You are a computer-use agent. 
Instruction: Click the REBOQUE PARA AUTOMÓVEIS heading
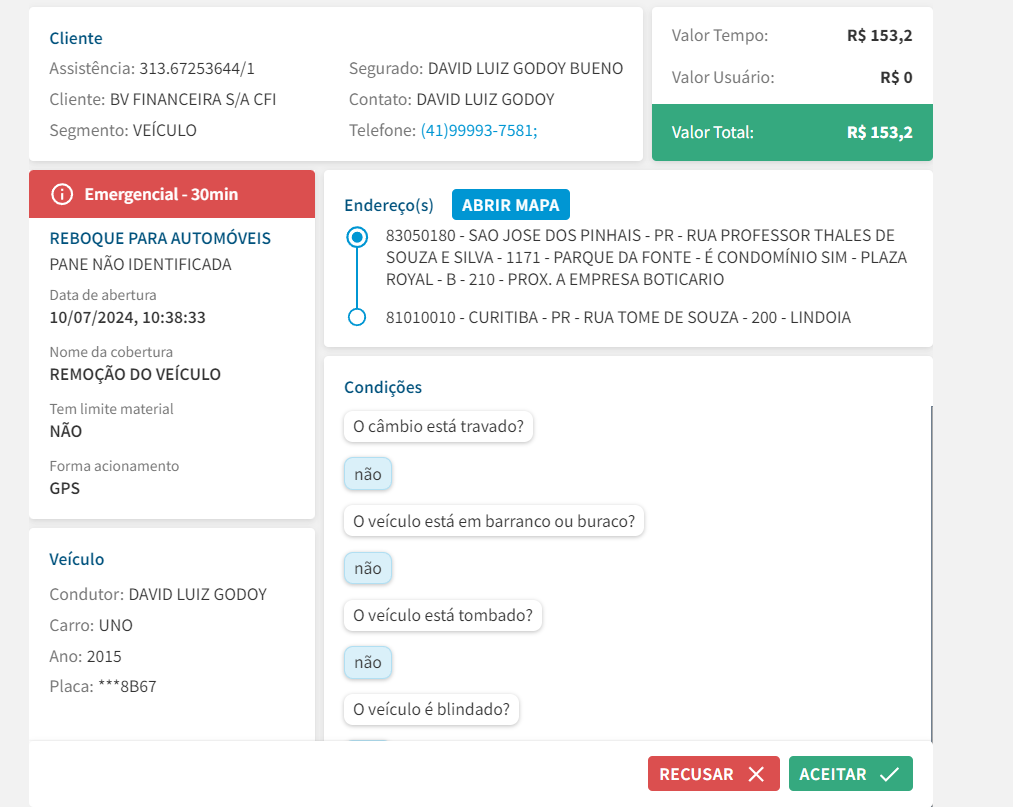coord(160,238)
